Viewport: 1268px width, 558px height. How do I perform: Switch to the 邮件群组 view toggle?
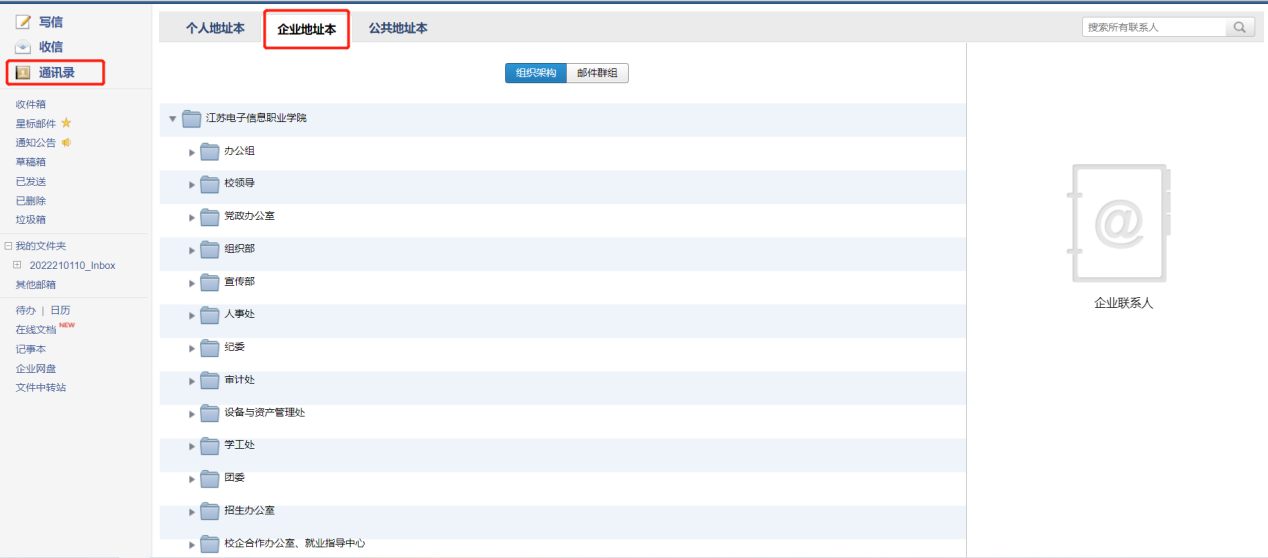[597, 73]
